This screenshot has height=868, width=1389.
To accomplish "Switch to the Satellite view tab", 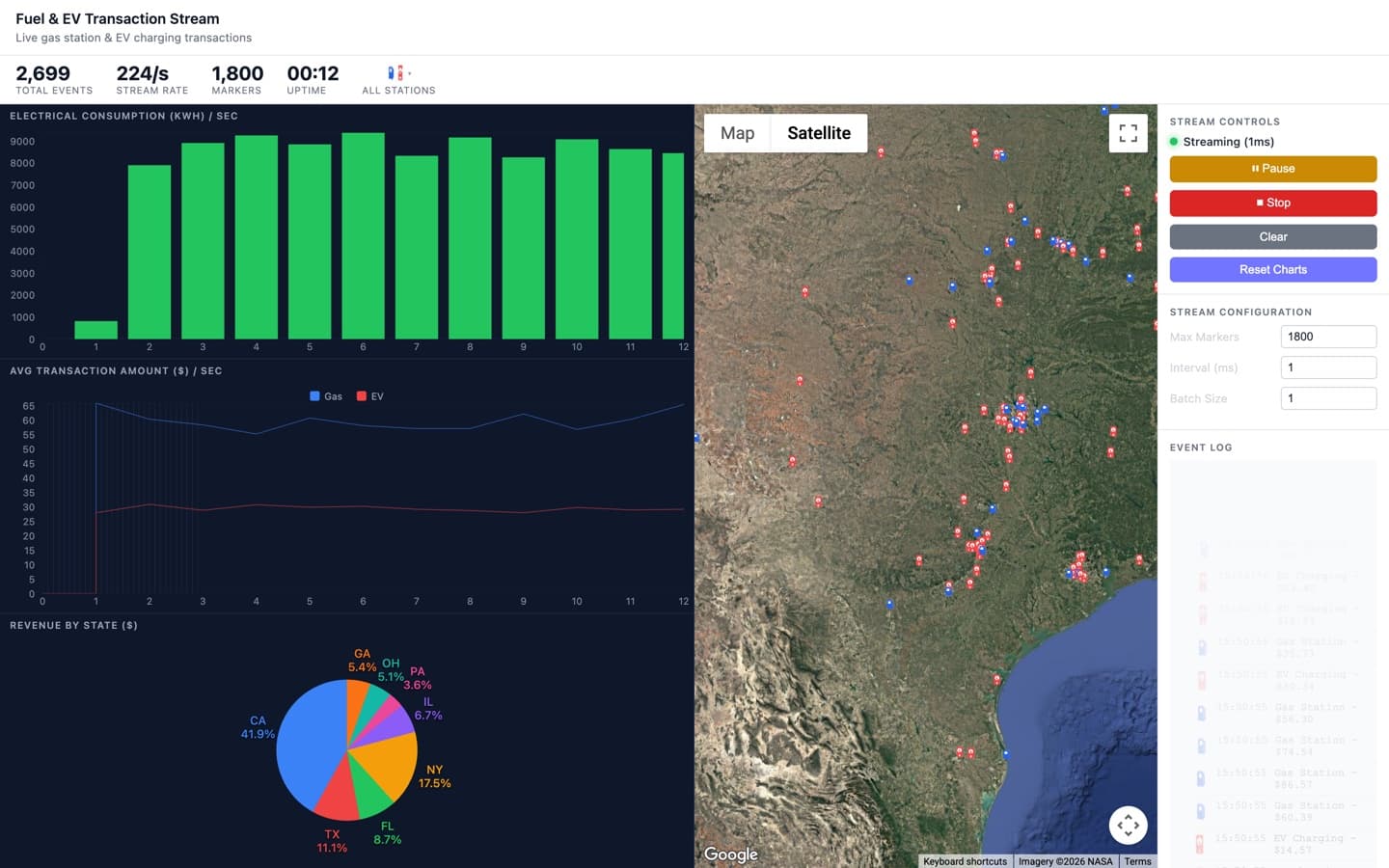I will [819, 133].
